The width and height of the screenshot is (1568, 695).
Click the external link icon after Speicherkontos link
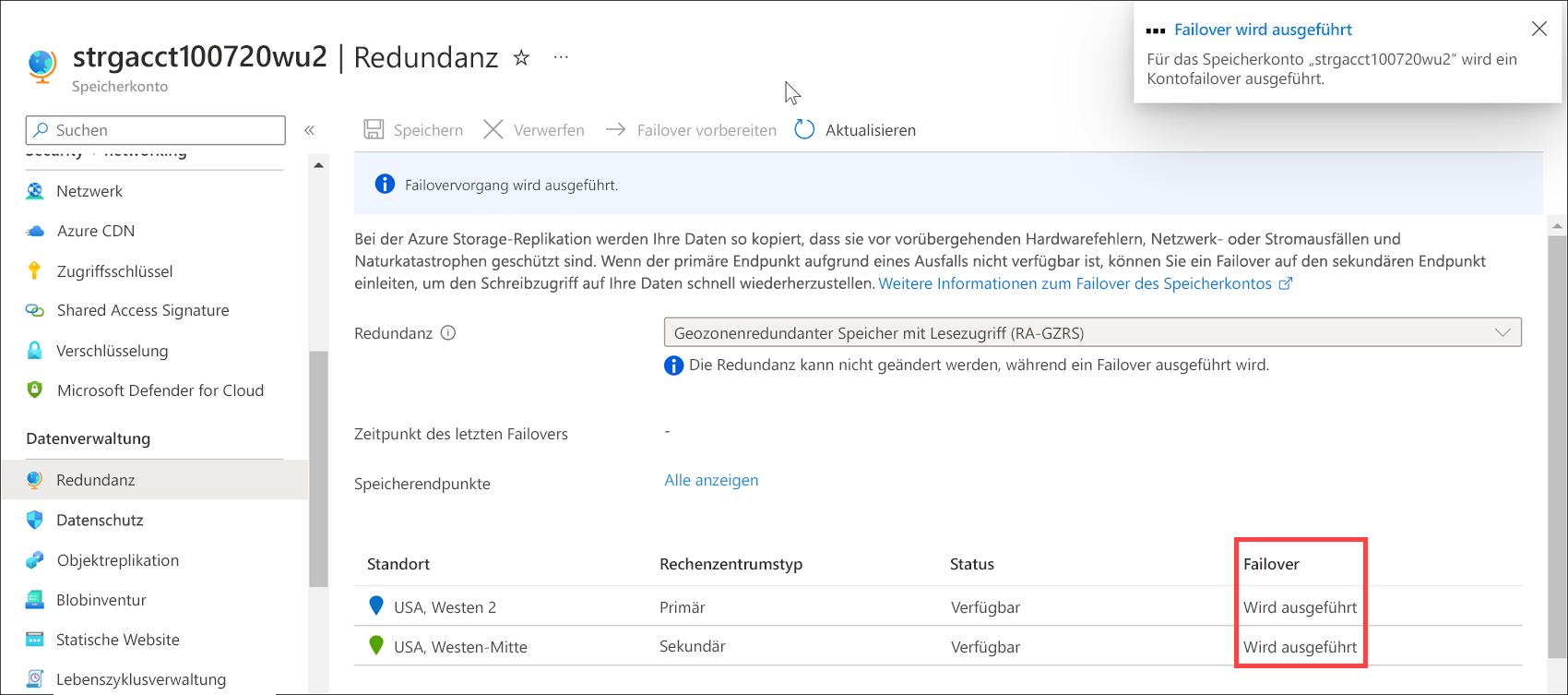tap(1286, 283)
